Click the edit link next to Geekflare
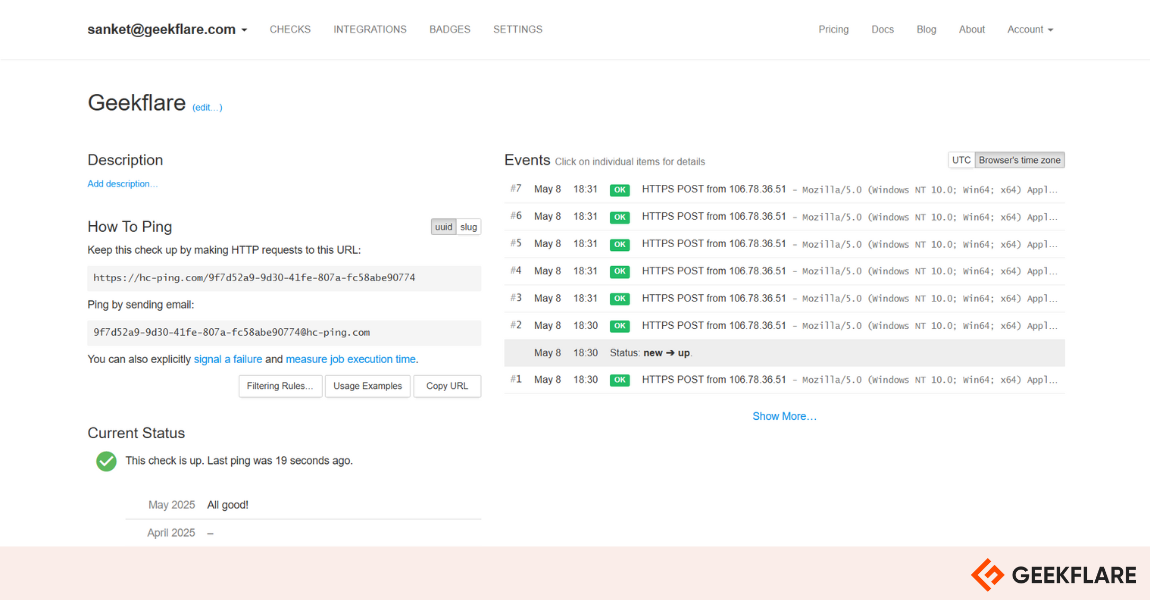The image size is (1150, 600). [207, 107]
